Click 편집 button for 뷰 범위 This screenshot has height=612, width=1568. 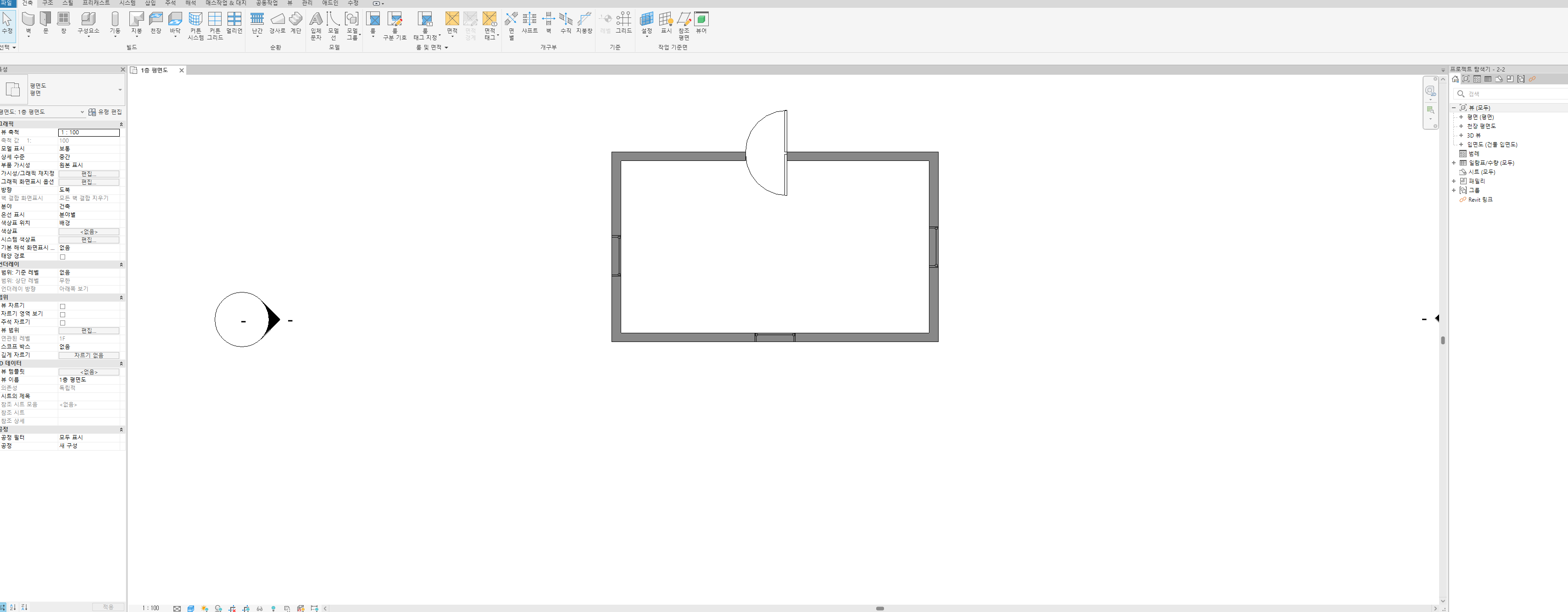point(89,331)
